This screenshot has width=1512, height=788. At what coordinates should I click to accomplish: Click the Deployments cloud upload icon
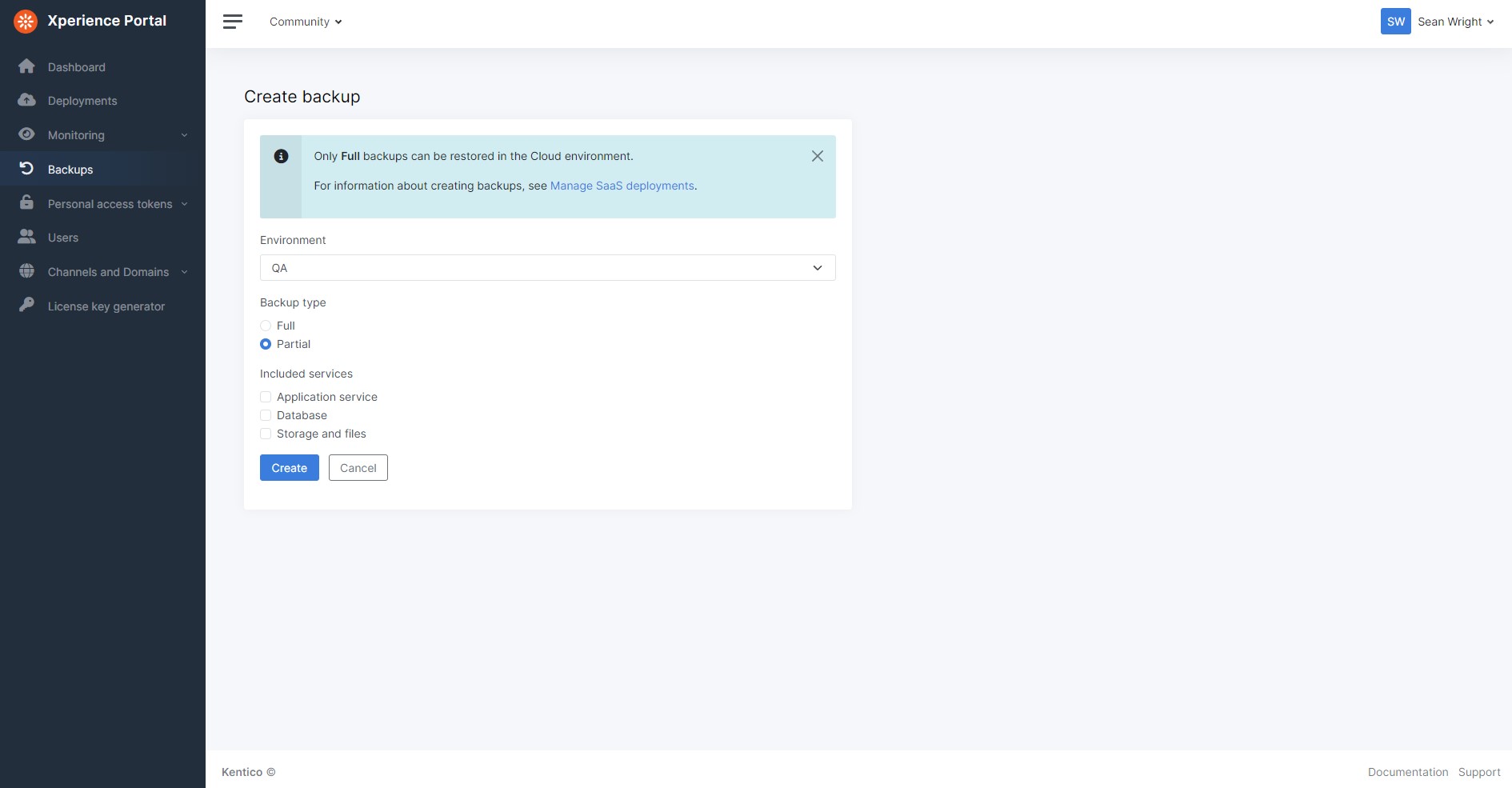point(26,100)
